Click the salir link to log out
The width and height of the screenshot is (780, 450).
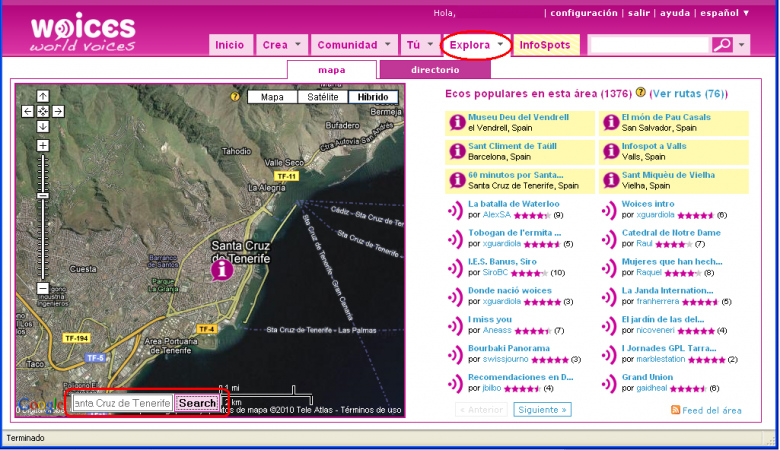pos(639,13)
